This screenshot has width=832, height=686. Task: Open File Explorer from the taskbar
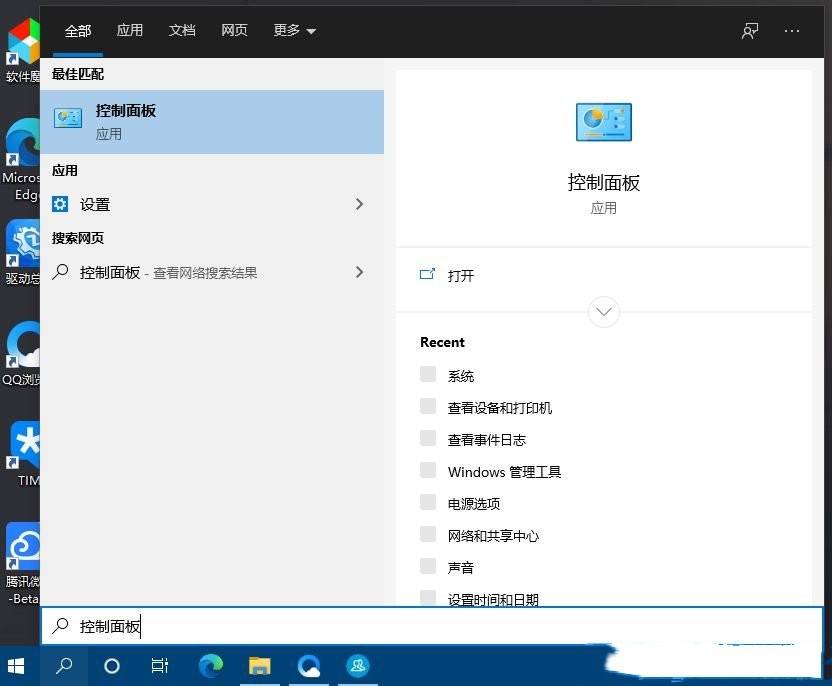point(259,665)
